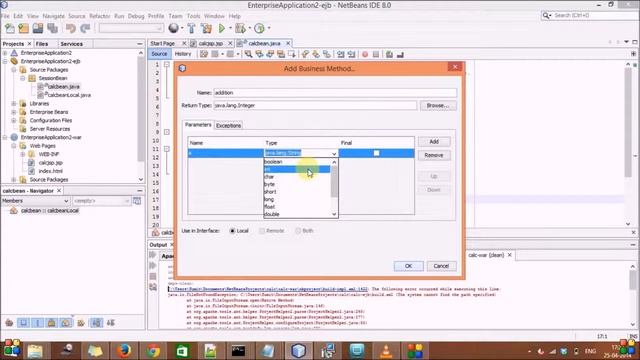Click the globe browser icon in toolbar
Viewport: 640px width, 360px height.
coord(173,28)
